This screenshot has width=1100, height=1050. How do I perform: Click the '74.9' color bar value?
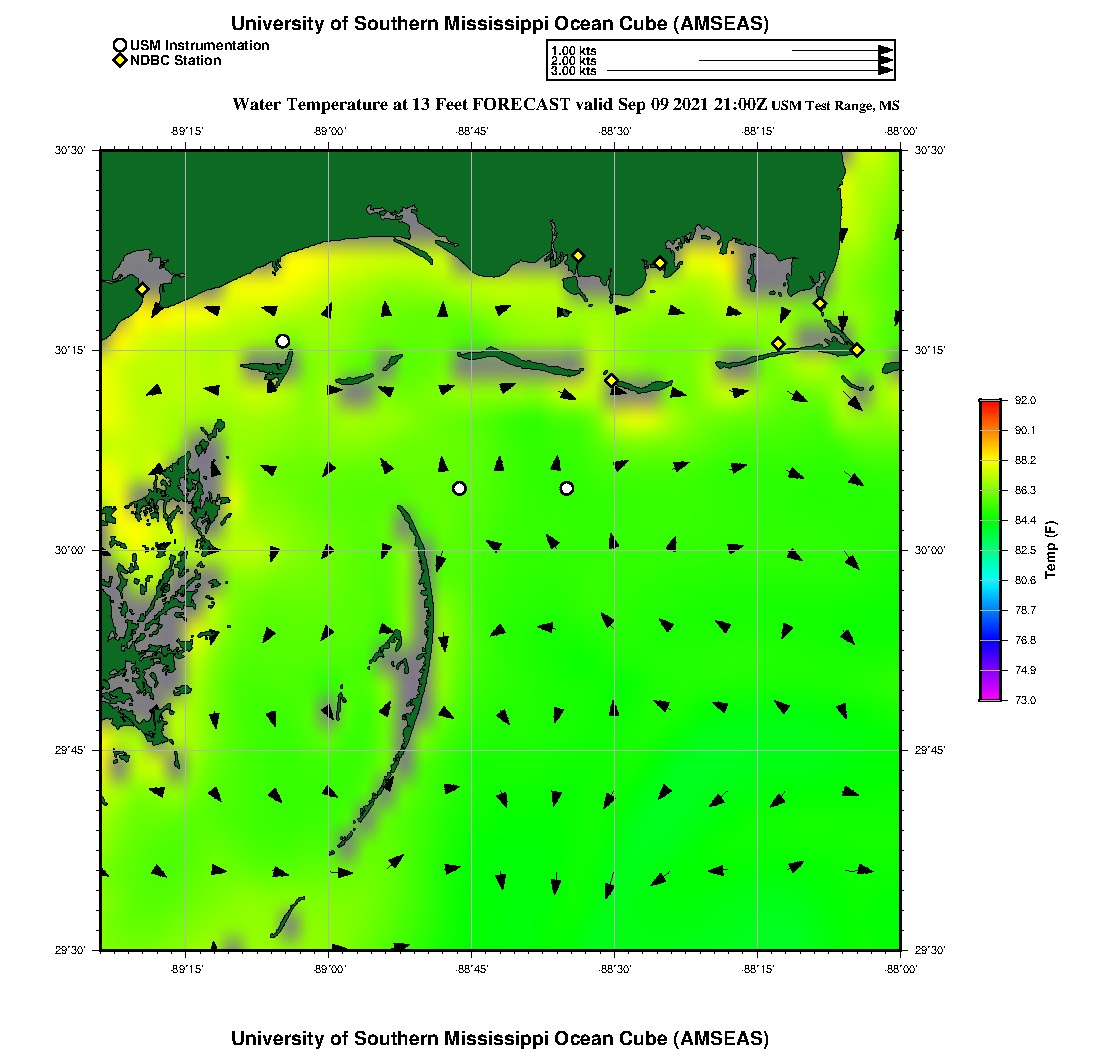[x=1025, y=671]
